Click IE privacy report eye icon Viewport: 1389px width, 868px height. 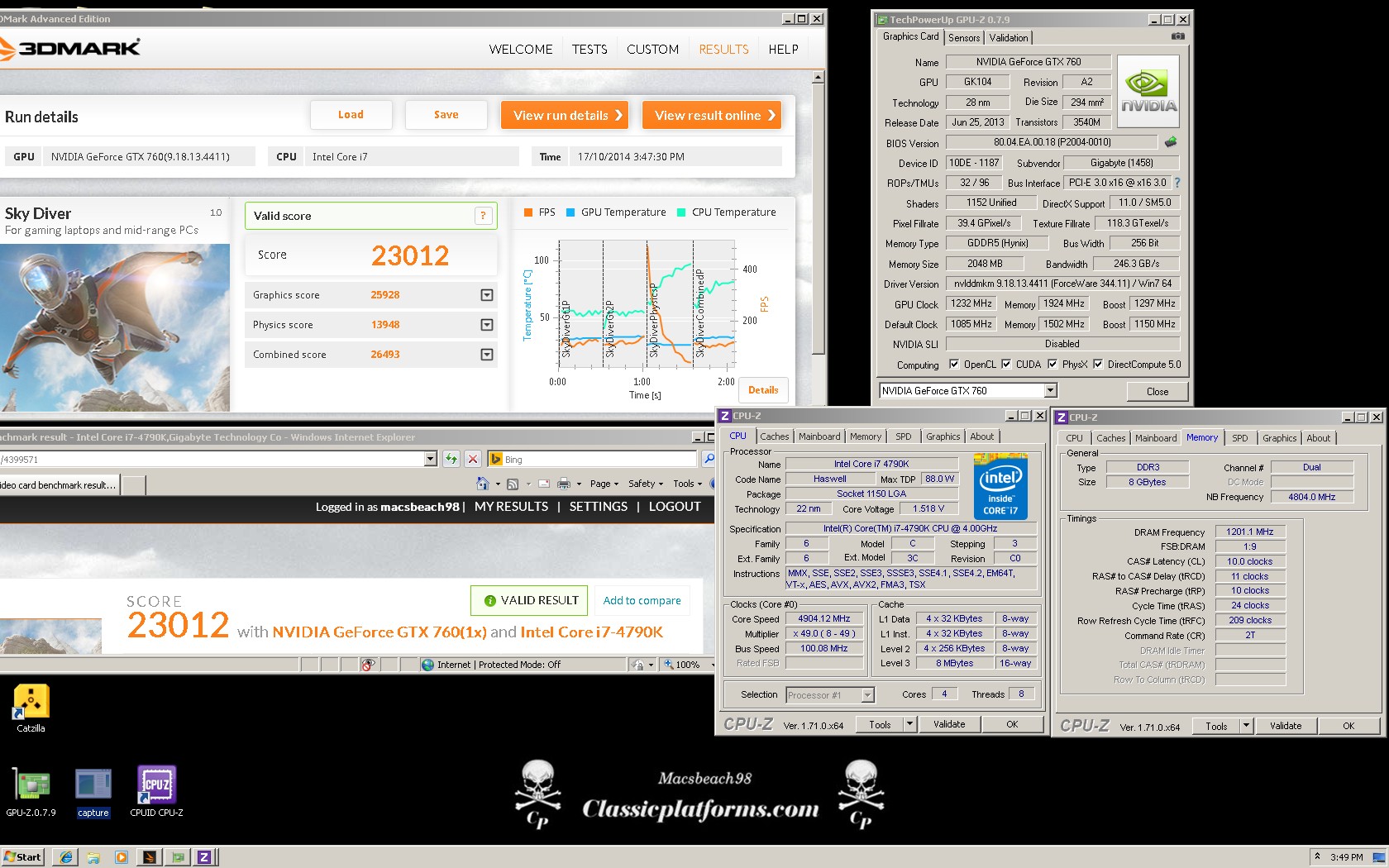click(369, 665)
